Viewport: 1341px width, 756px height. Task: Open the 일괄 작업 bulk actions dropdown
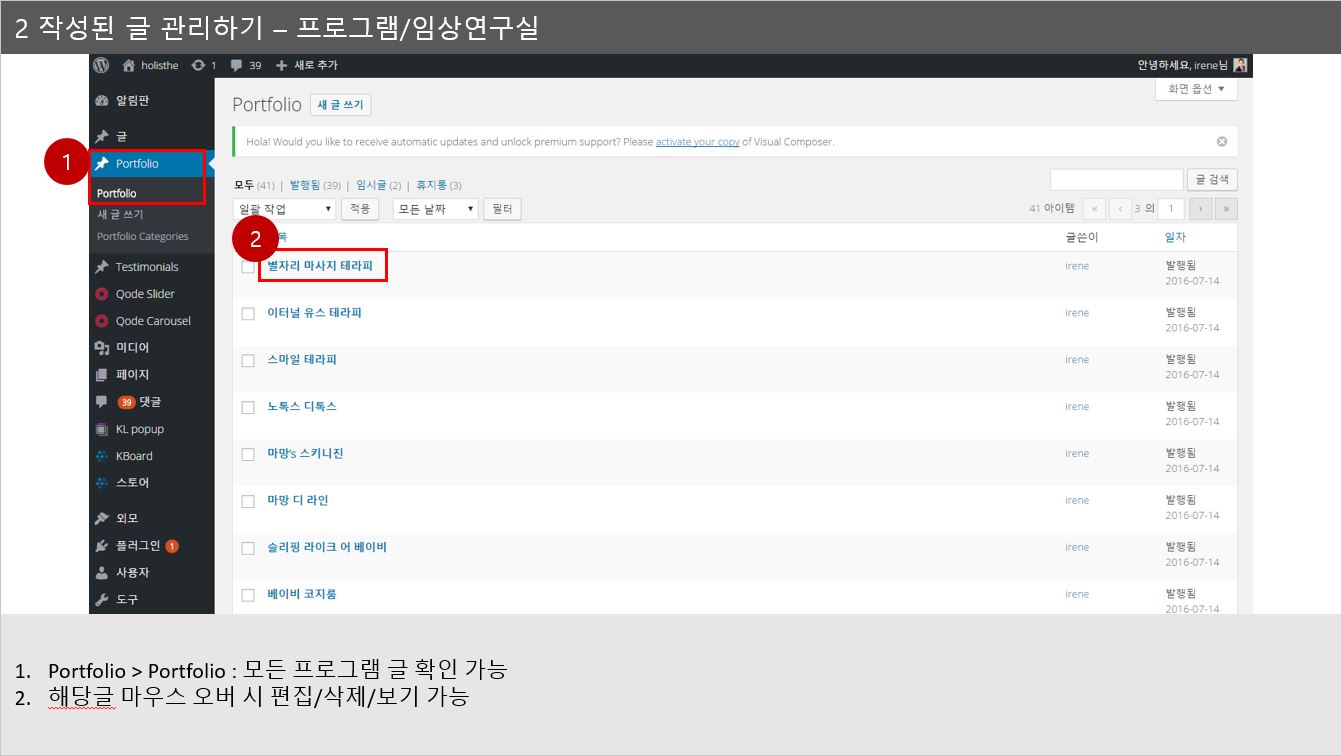tap(284, 209)
